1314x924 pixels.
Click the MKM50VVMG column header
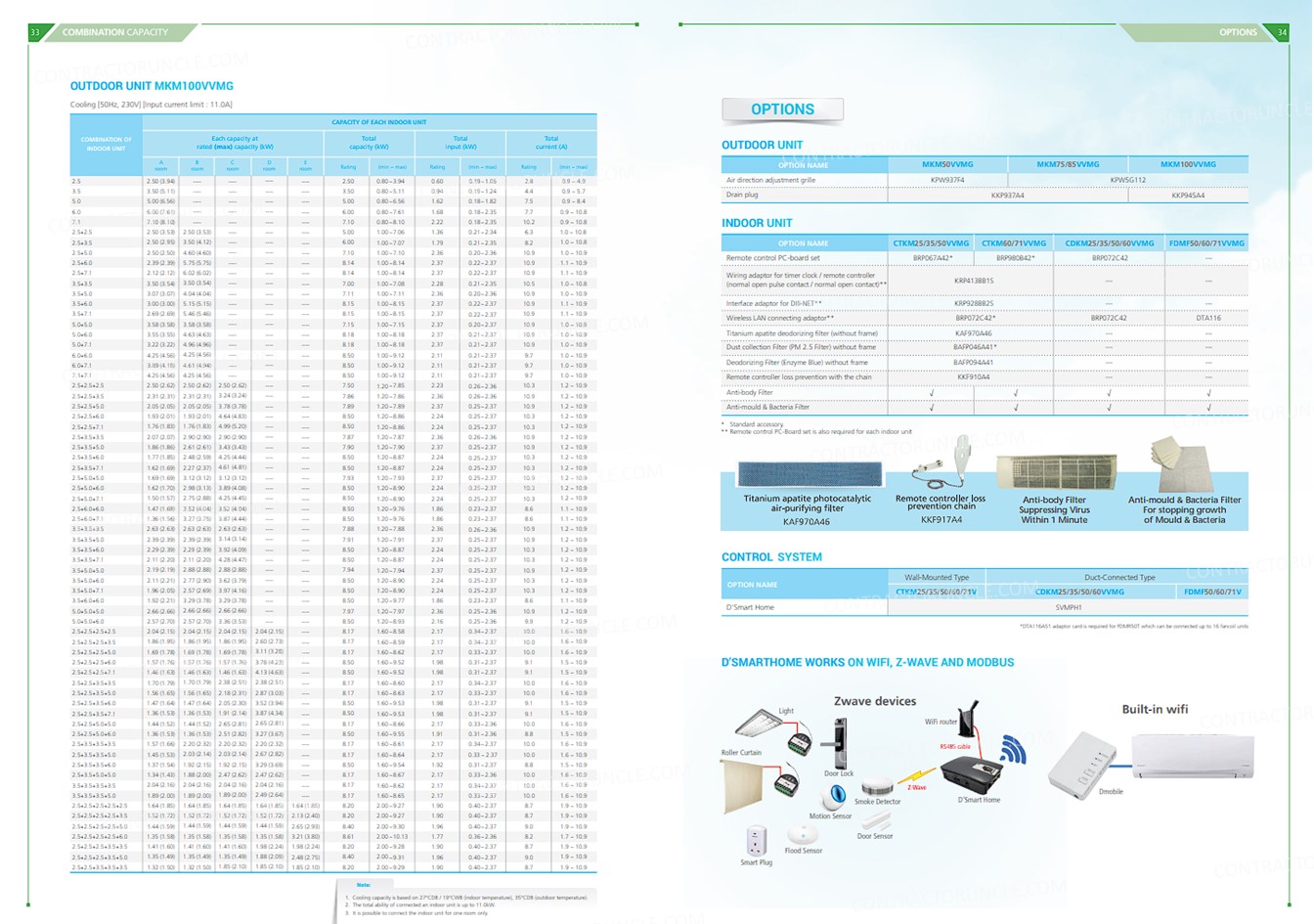point(947,164)
